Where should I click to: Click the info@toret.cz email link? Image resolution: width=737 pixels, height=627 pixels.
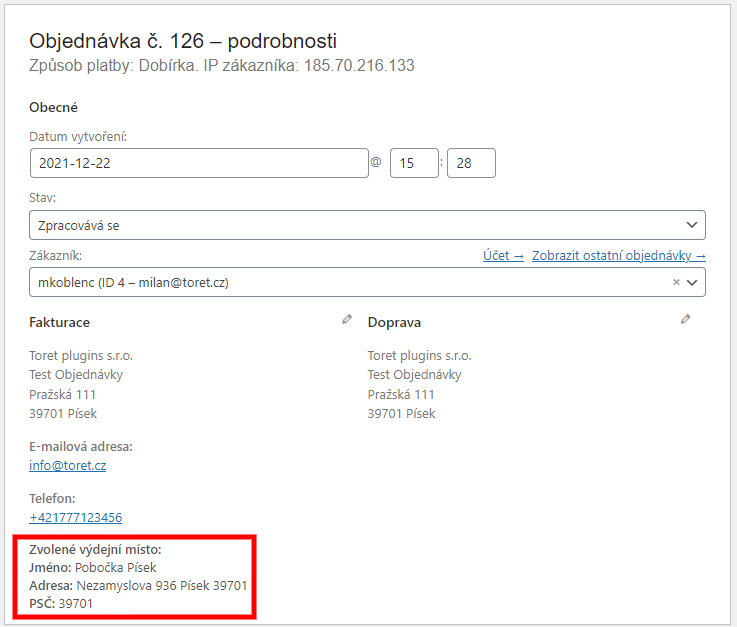tap(68, 465)
